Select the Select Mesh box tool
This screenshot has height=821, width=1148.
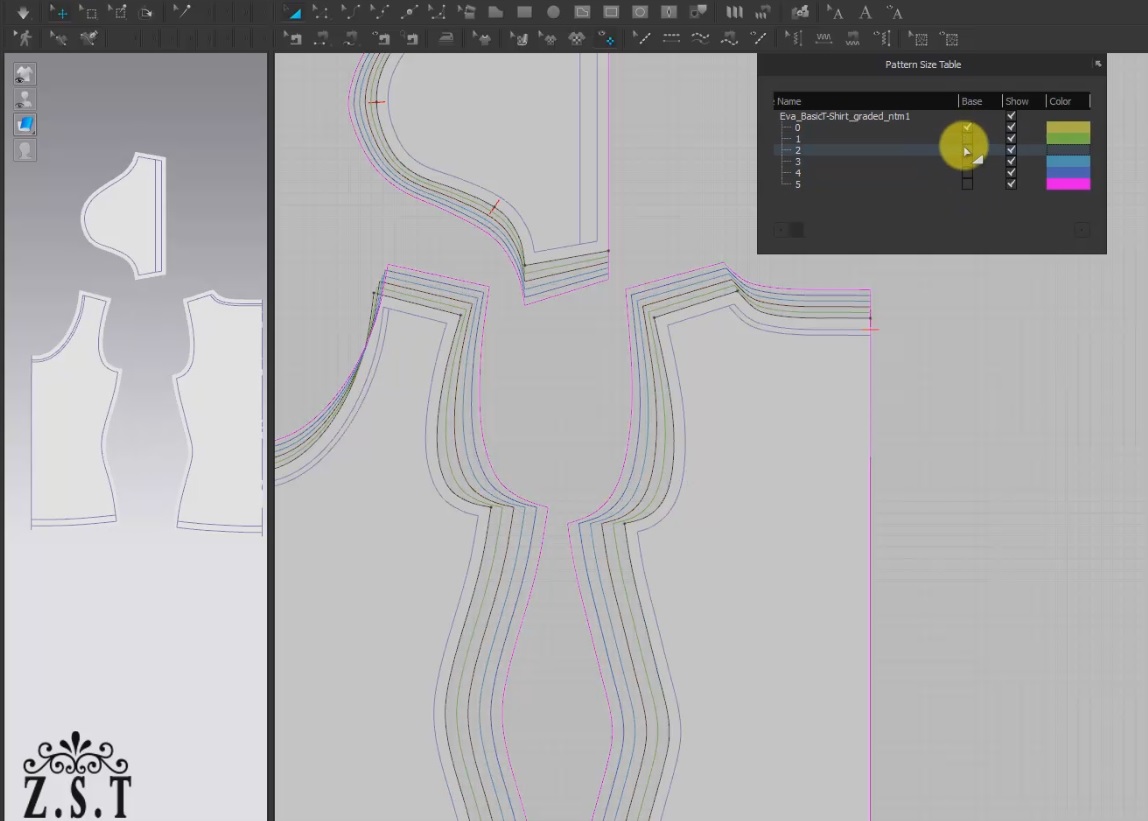click(88, 12)
